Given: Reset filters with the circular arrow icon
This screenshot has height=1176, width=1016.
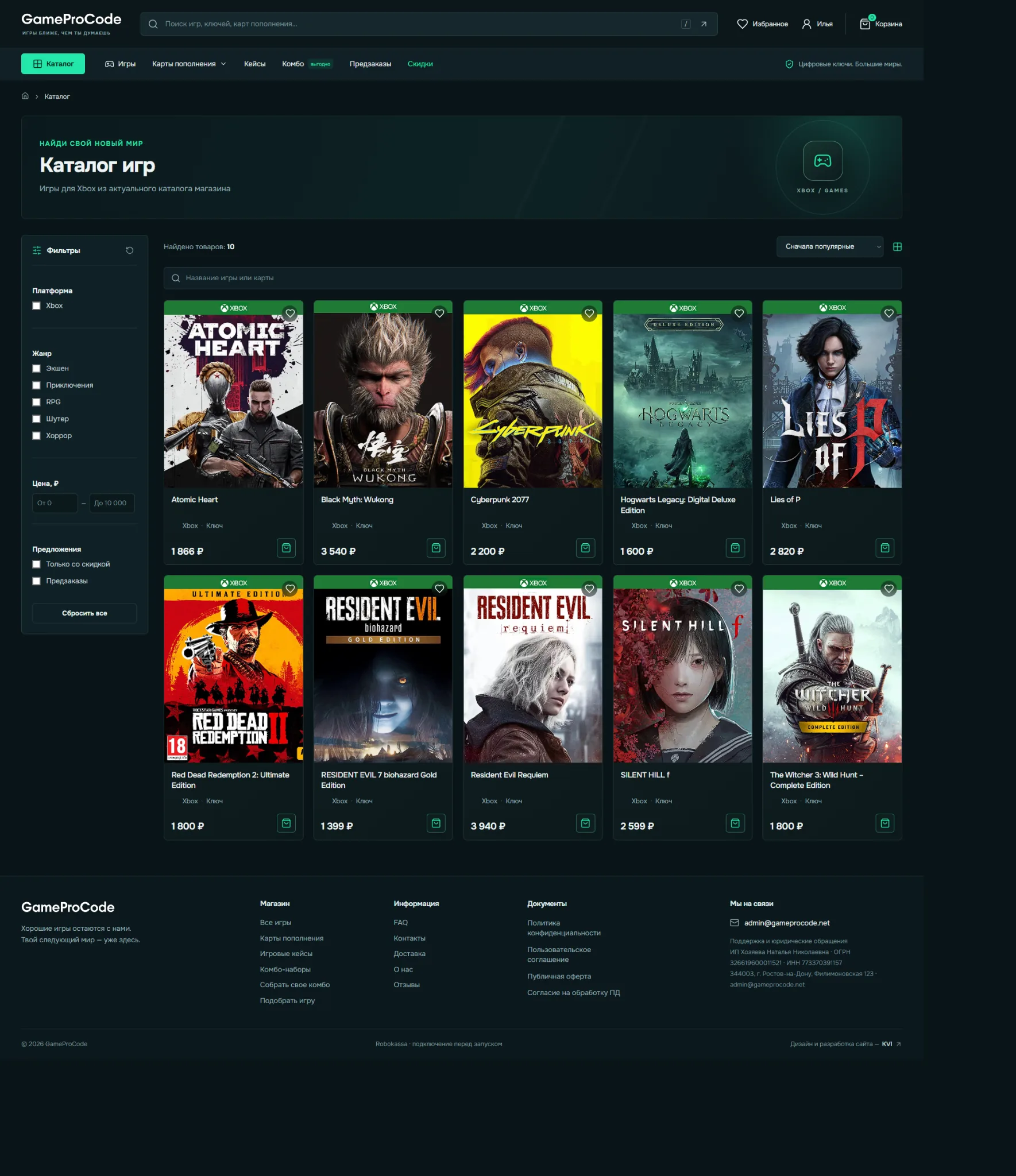Looking at the screenshot, I should tap(130, 250).
